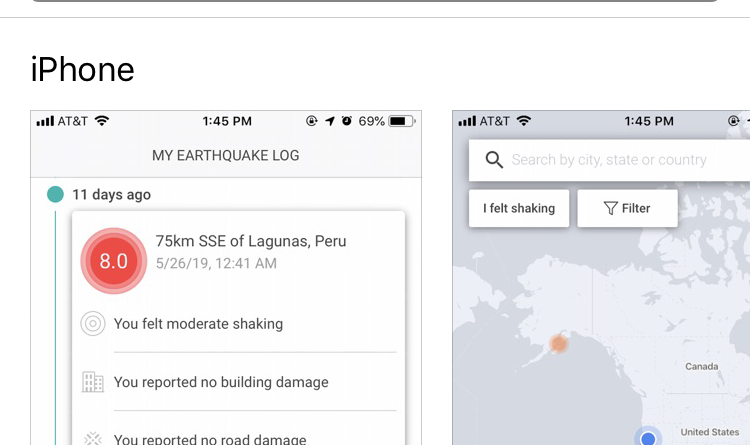The width and height of the screenshot is (750, 445).
Task: Click the 'Search by city, state or country' field
Action: click(x=620, y=160)
